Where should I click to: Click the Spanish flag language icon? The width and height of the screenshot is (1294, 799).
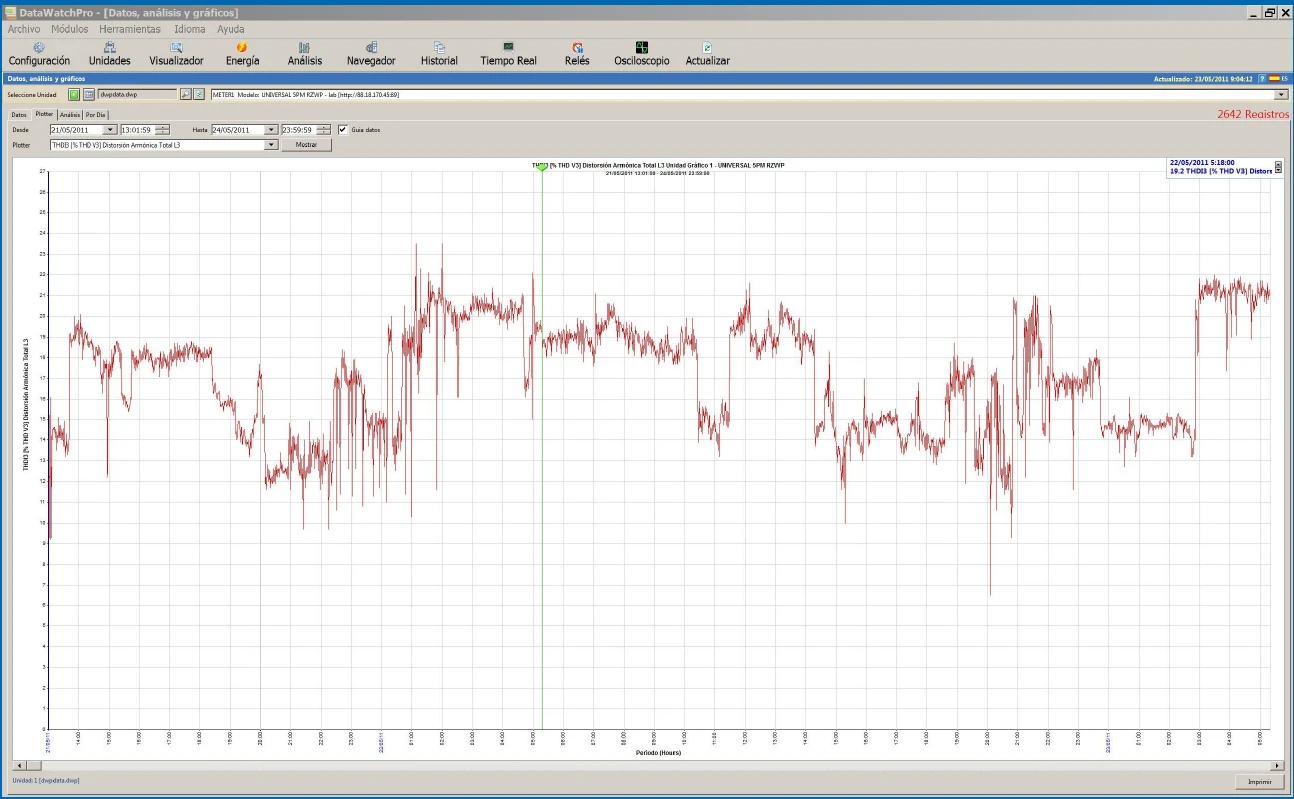tap(1274, 78)
